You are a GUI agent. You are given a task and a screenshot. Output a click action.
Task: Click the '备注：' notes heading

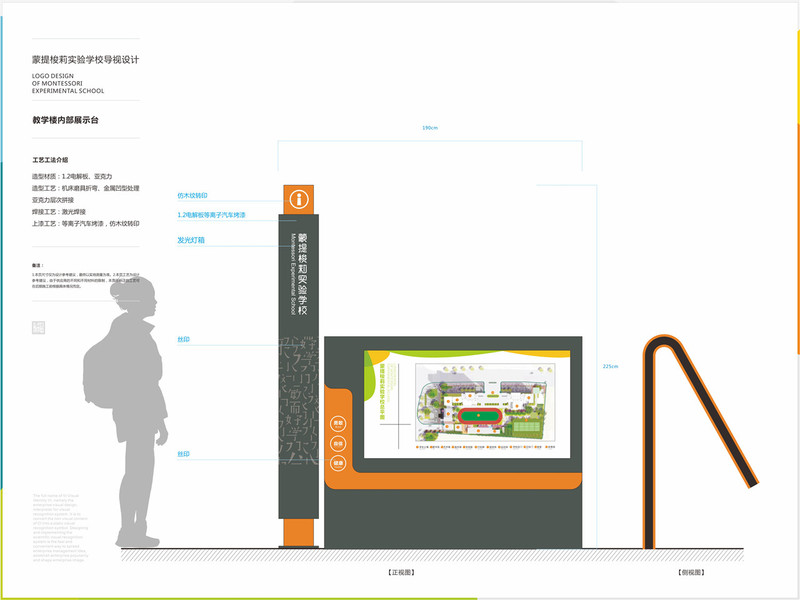[x=38, y=265]
